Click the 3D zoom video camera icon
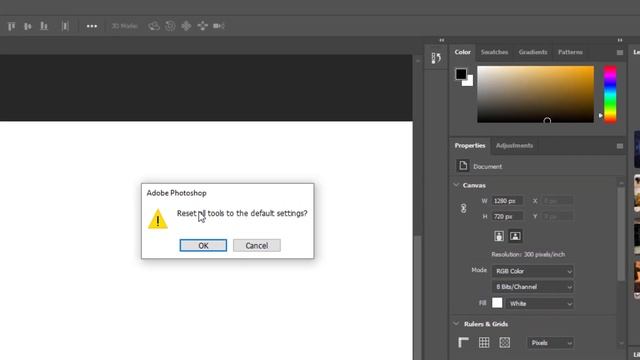Viewport: 640px width, 360px height. click(x=219, y=26)
